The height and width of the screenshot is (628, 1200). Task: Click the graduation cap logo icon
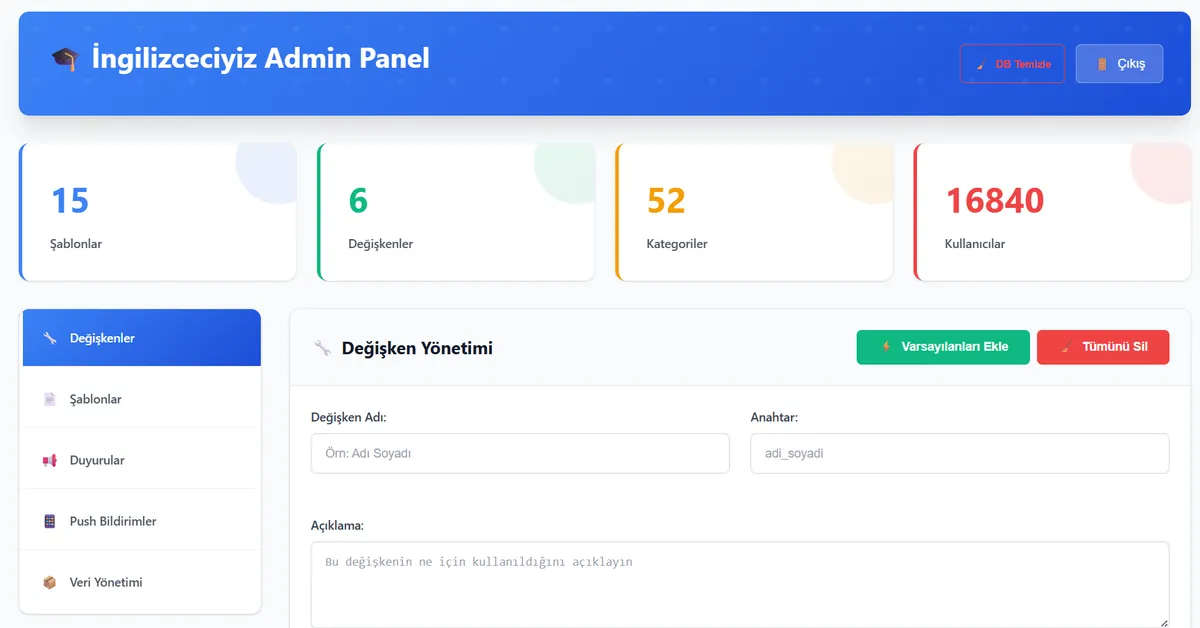(x=64, y=59)
